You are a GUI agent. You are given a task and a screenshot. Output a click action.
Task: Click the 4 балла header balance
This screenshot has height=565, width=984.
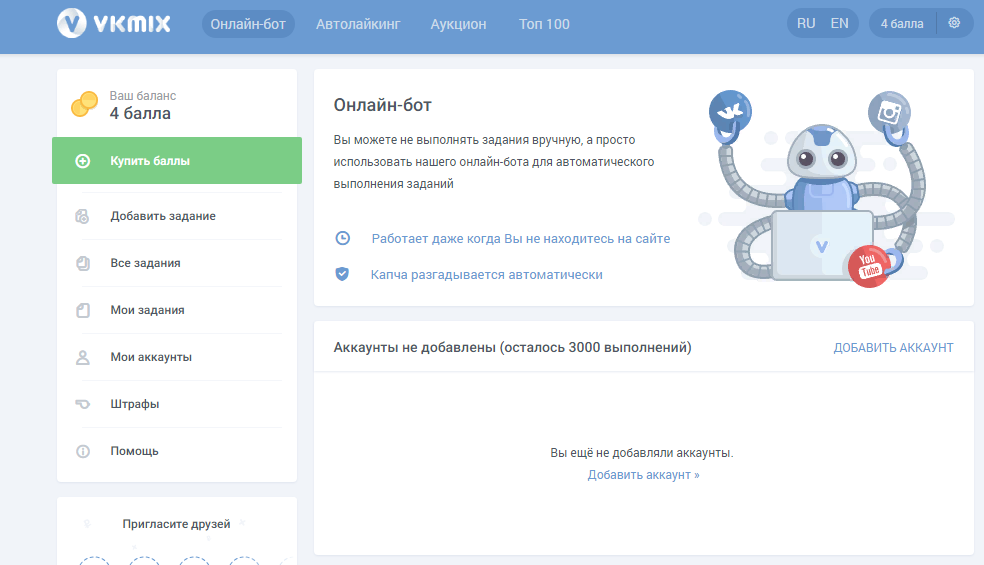pyautogui.click(x=902, y=24)
